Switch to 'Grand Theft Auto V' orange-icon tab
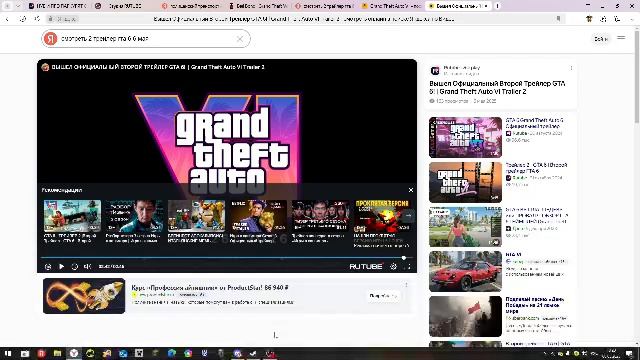Screen dimensions: 640x360 pos(391,6)
